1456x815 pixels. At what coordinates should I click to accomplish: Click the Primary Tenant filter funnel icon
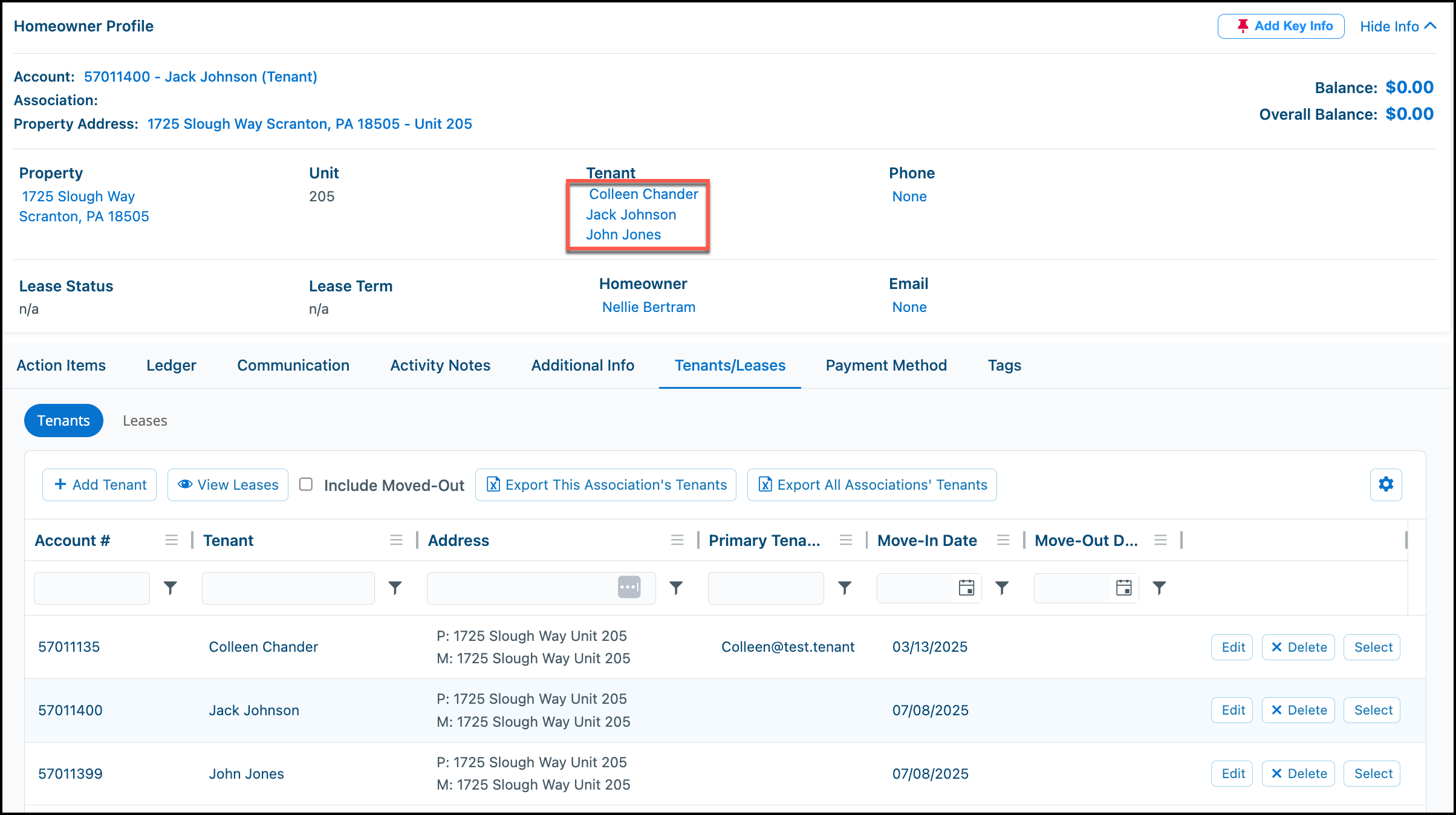point(845,588)
